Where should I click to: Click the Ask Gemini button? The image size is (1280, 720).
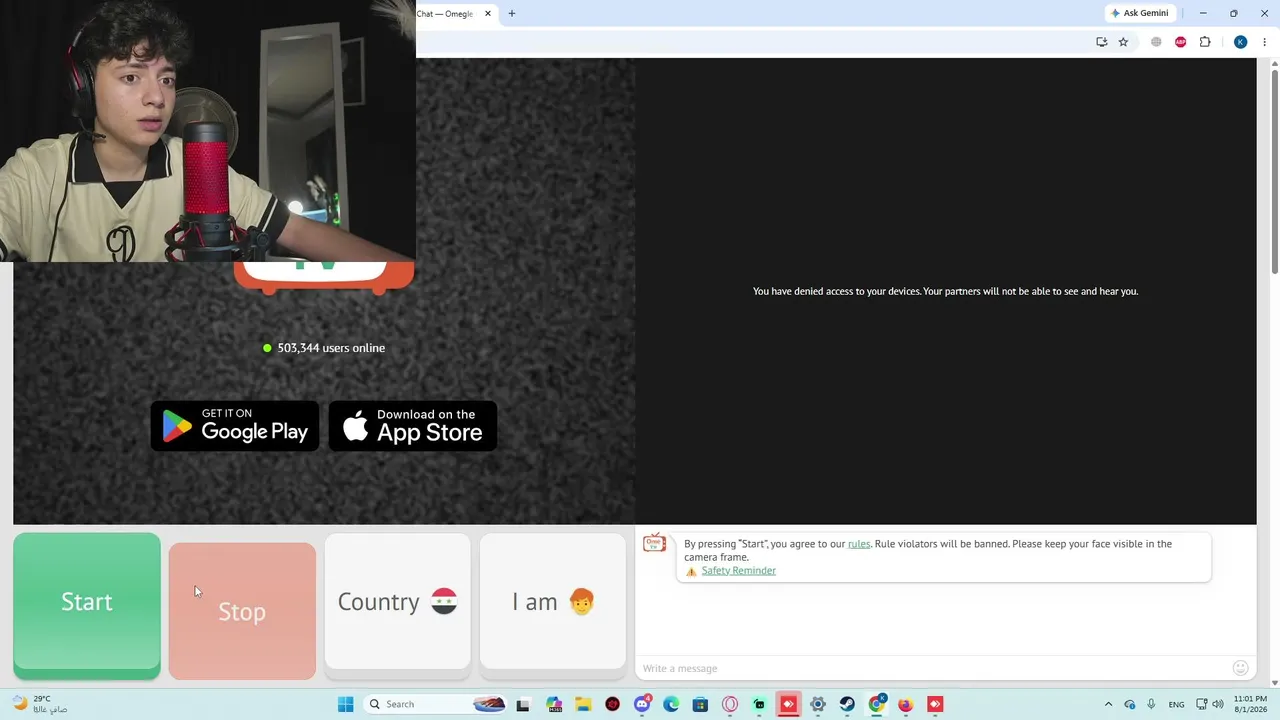(1139, 13)
